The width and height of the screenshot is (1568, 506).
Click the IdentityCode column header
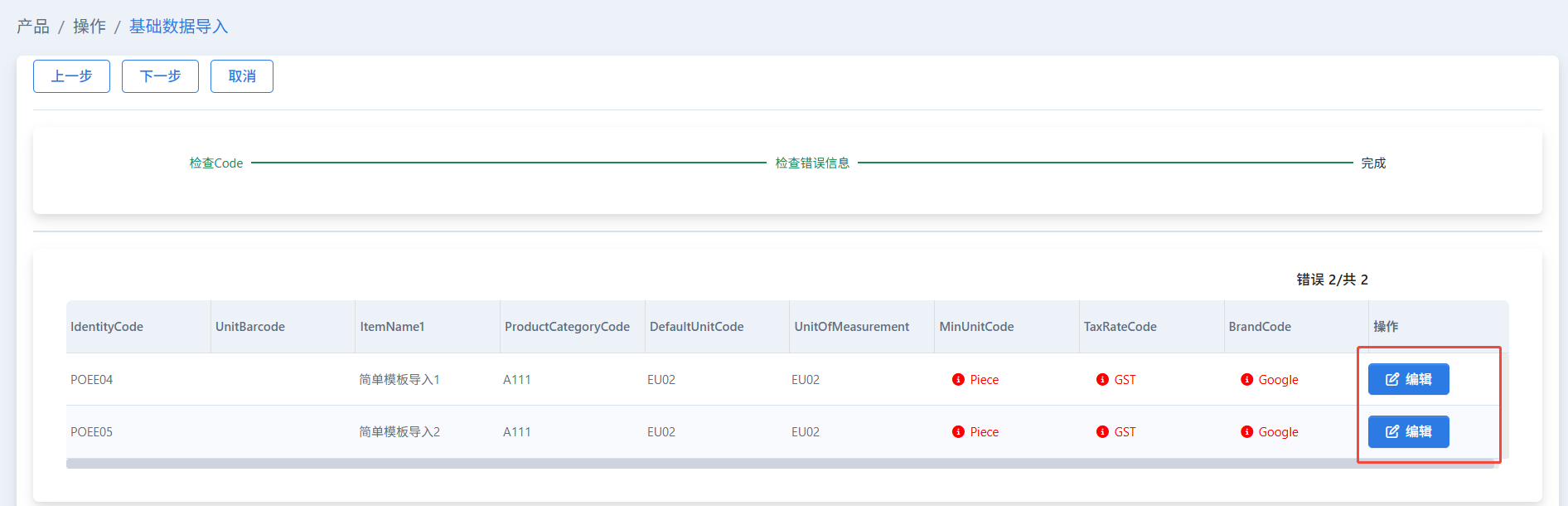coord(107,327)
